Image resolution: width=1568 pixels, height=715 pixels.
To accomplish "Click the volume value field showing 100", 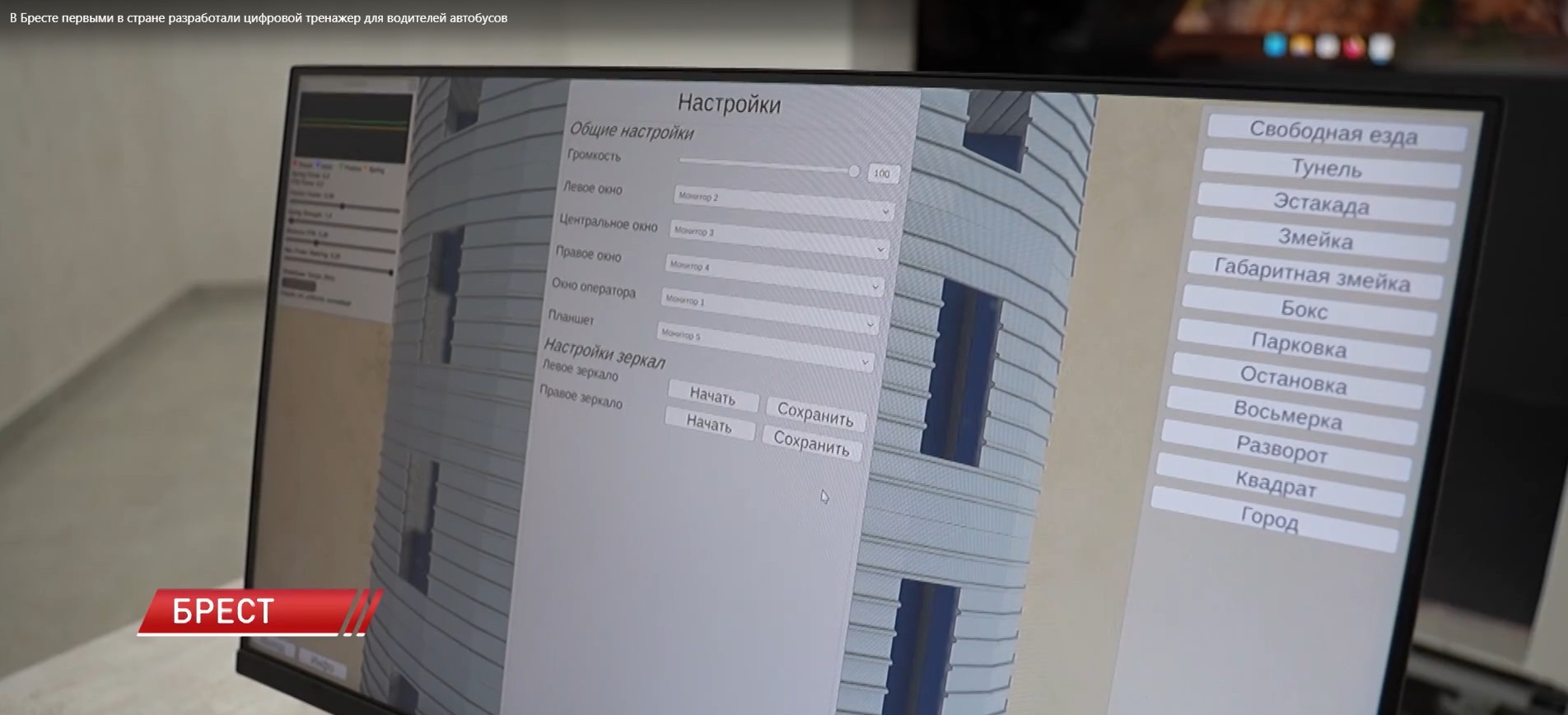I will (882, 173).
